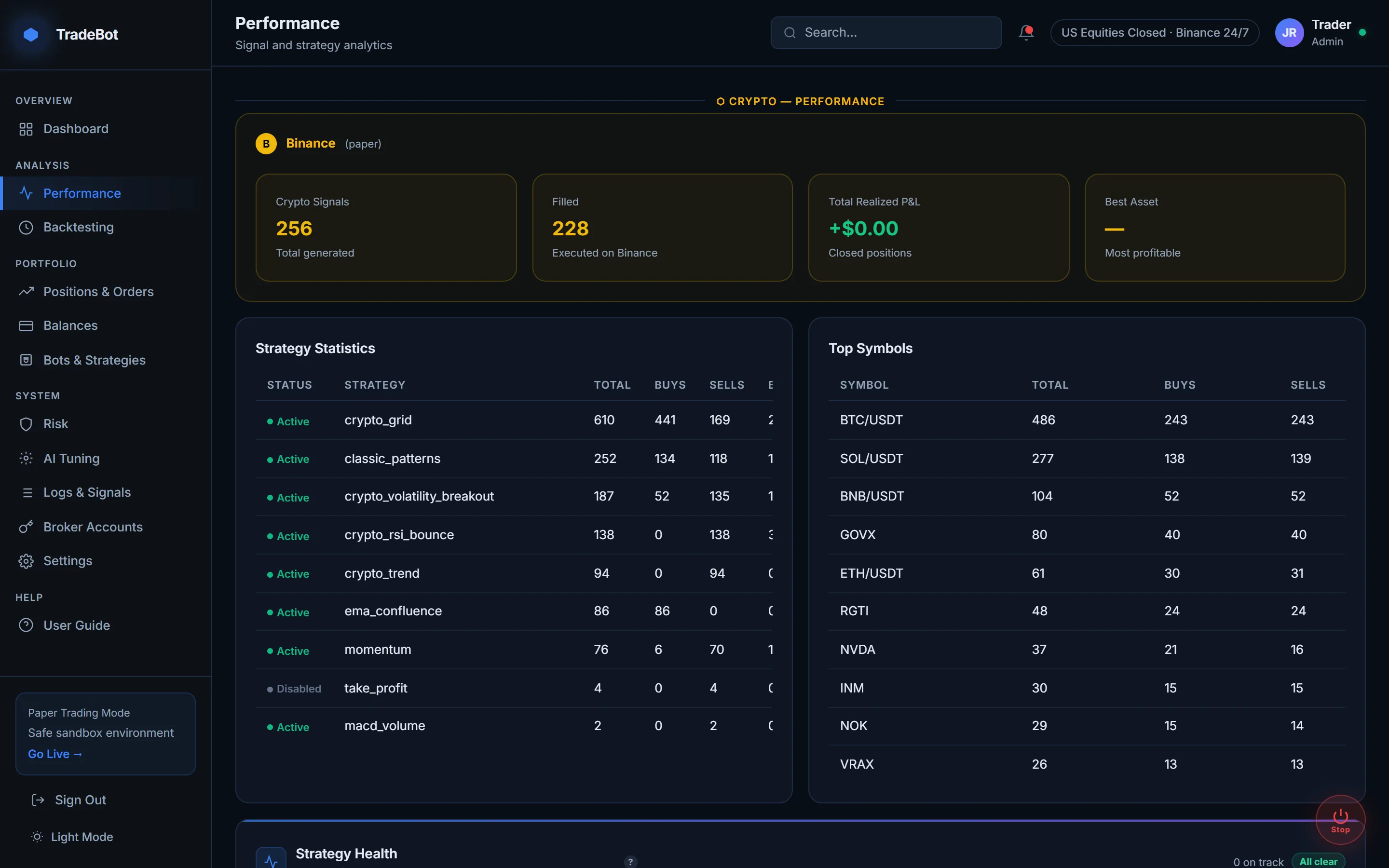Click the Bots & Strategies icon
Screen dimensions: 1389x868
pos(26,360)
